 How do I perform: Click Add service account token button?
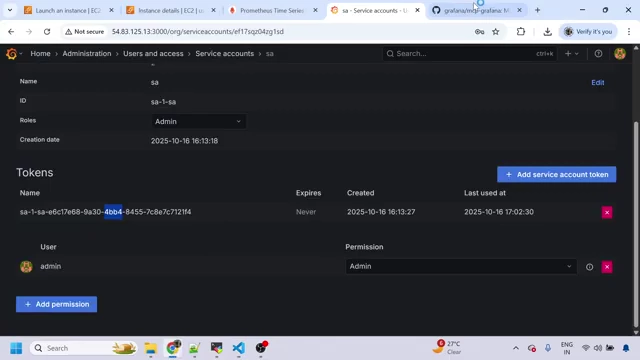556,174
